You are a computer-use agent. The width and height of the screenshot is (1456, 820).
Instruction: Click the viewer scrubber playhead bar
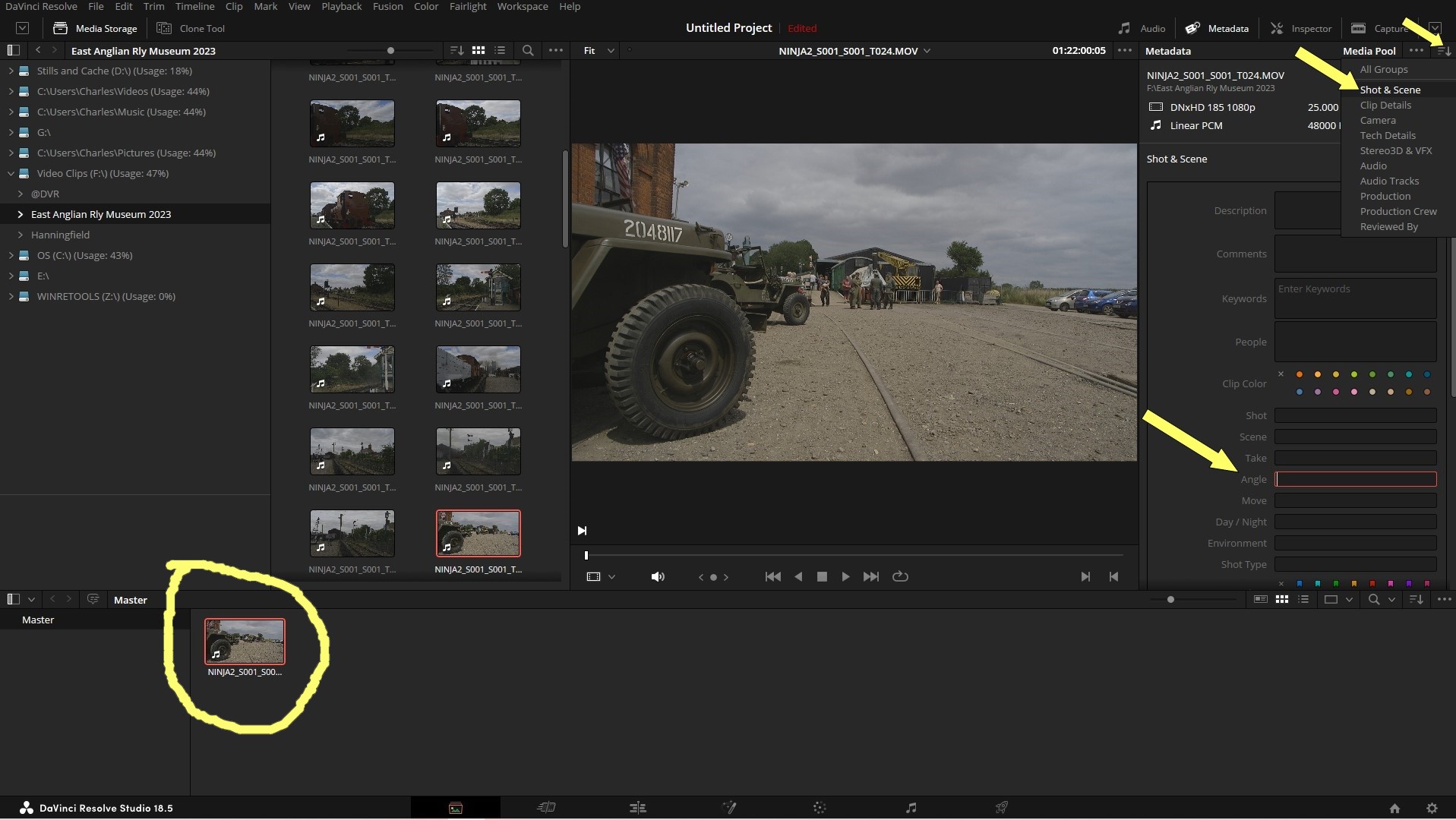point(586,555)
